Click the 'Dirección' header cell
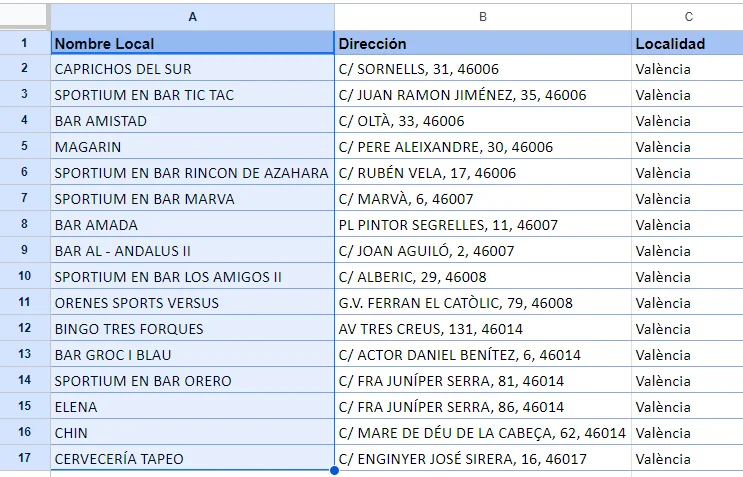Screen dimensions: 743x477 click(483, 44)
